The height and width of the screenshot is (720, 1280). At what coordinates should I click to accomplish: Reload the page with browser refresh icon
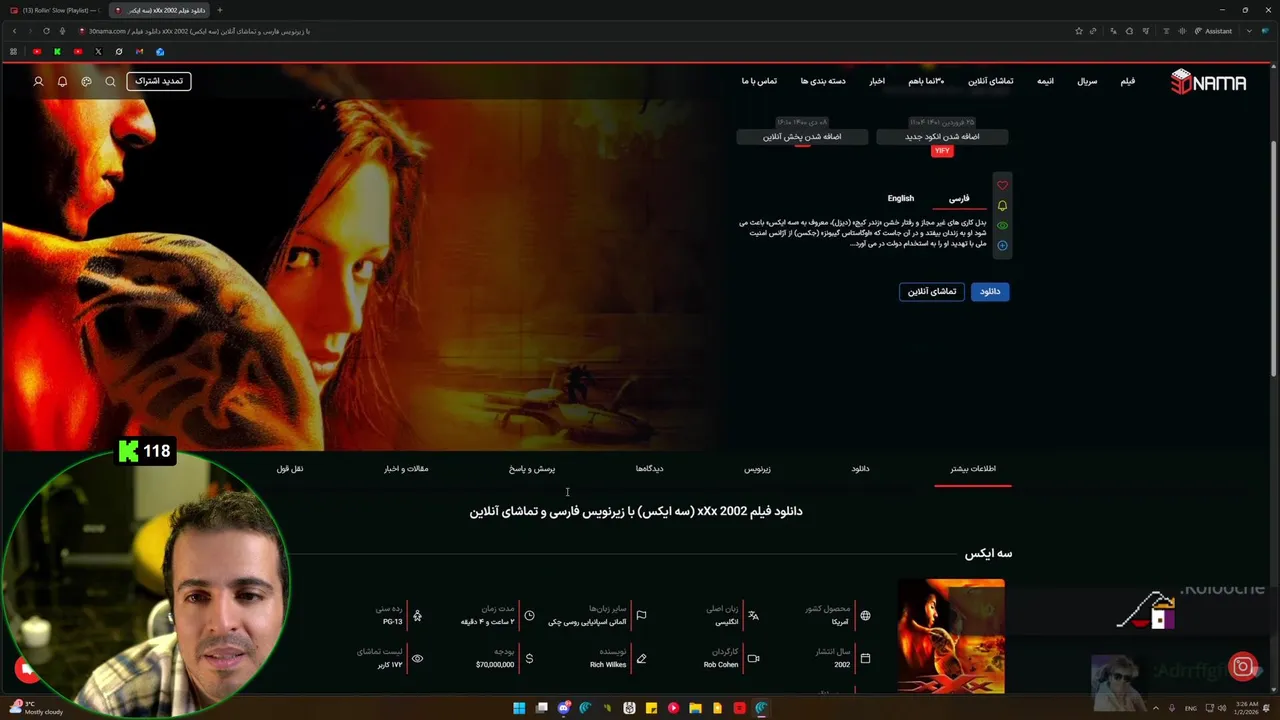[46, 31]
